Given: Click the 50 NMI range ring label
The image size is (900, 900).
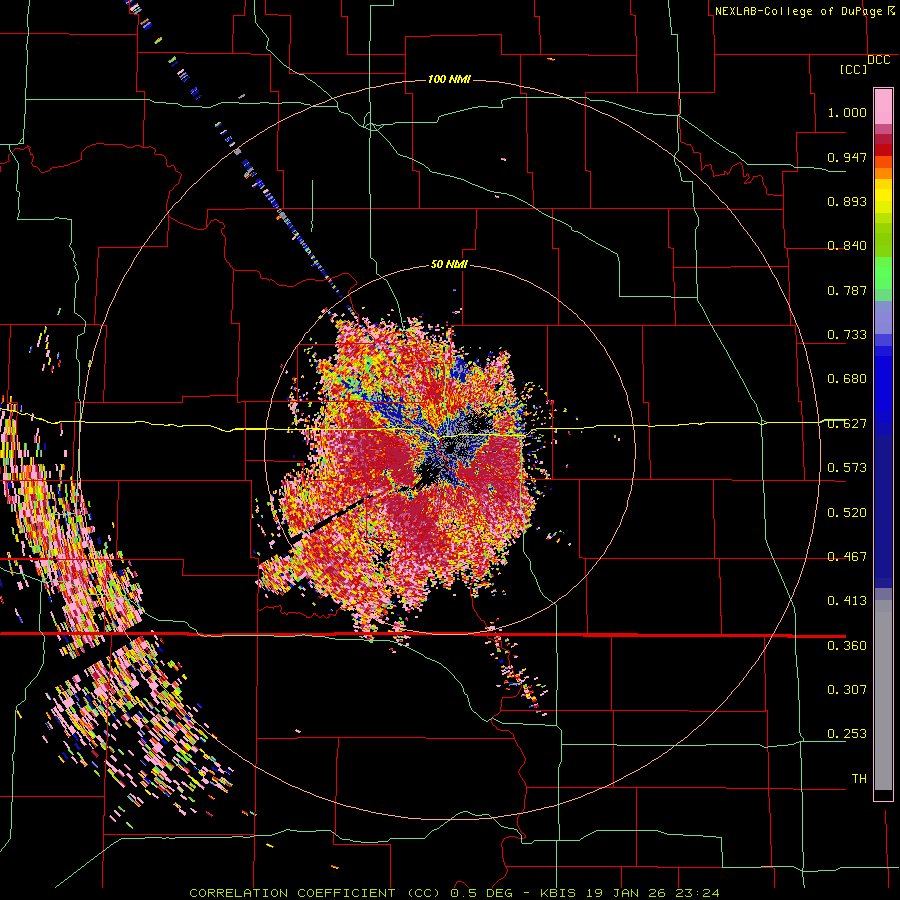Looking at the screenshot, I should click(x=449, y=265).
